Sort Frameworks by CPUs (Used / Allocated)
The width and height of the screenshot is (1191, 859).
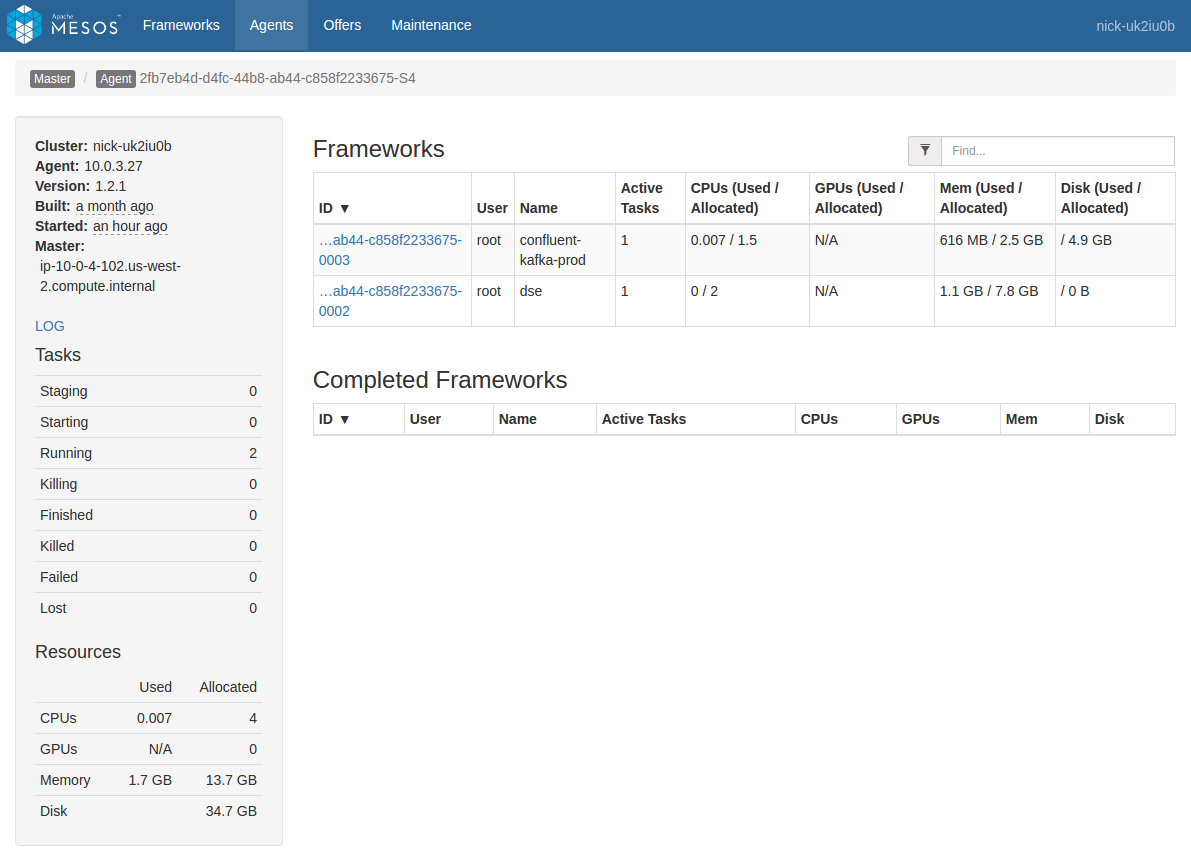coord(734,198)
